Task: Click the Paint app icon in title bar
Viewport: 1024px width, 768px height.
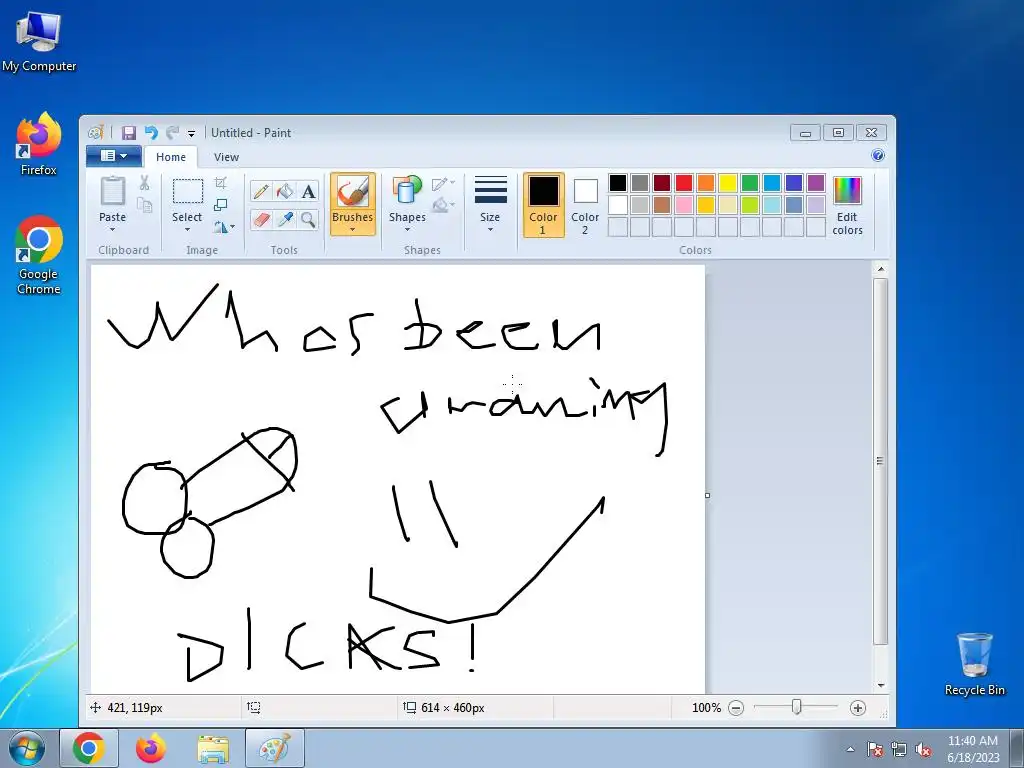Action: tap(95, 133)
